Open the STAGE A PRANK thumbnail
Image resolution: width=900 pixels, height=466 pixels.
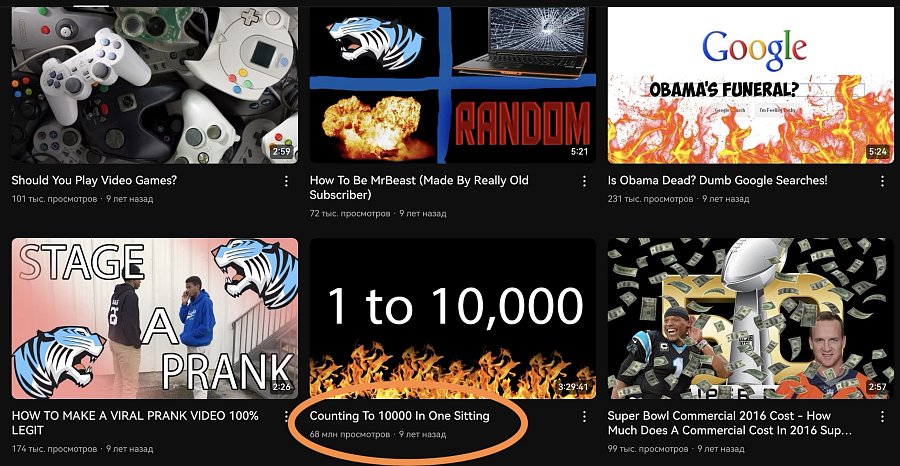pyautogui.click(x=155, y=319)
